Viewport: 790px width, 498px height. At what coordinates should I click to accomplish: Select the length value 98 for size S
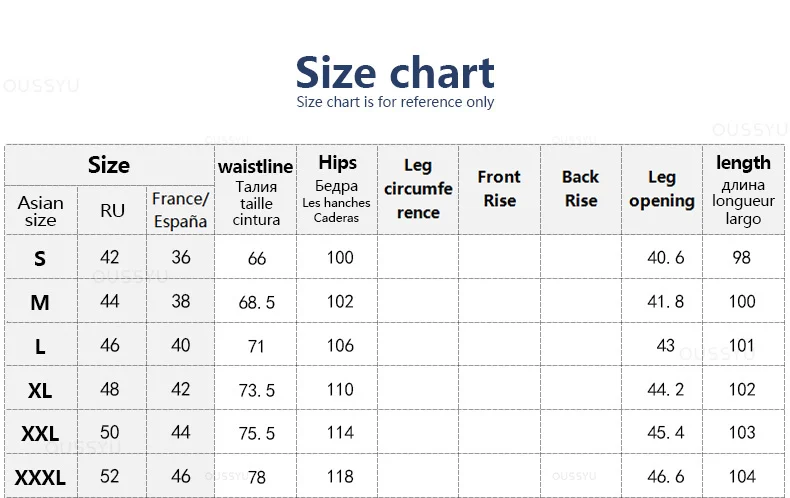coord(741,257)
